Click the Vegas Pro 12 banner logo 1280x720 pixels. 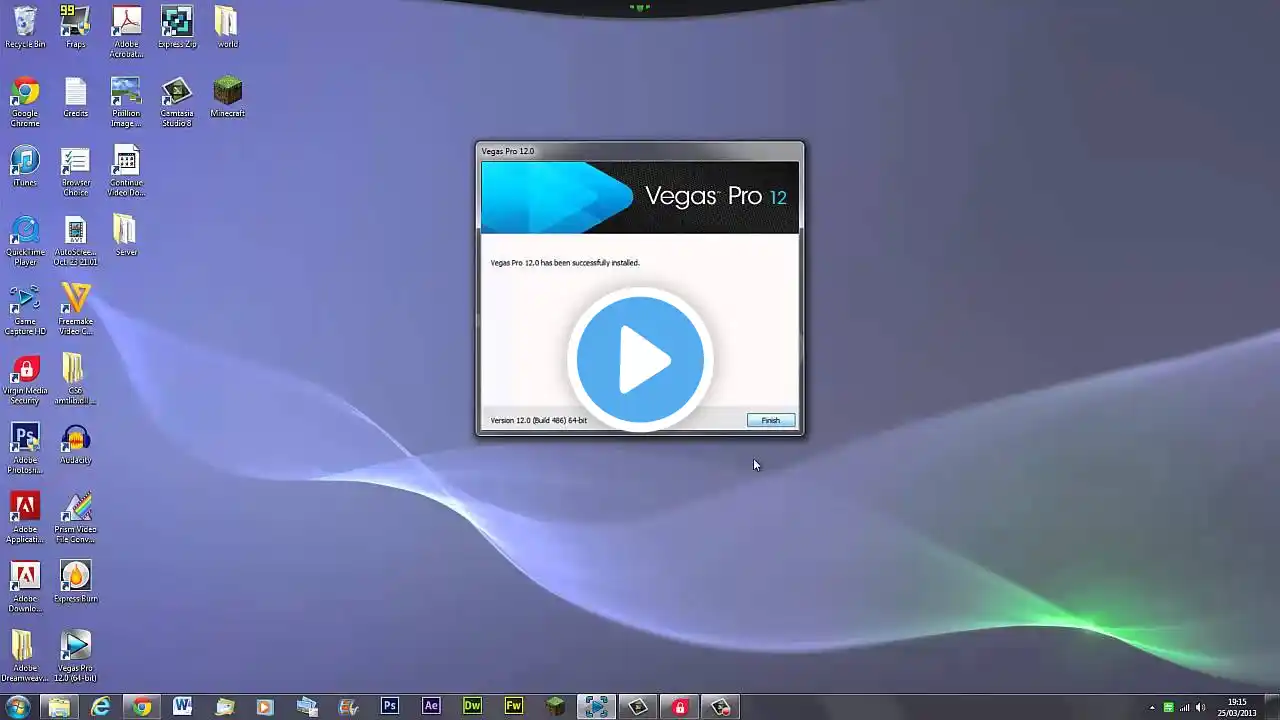click(640, 197)
